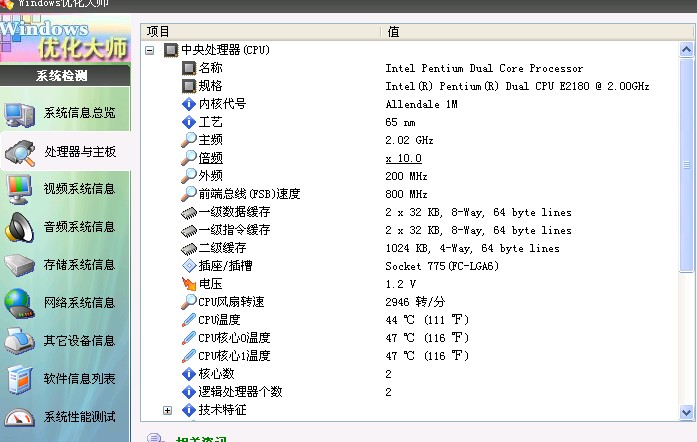Click value 2946 转/分
This screenshot has width=697, height=442.
(415, 302)
